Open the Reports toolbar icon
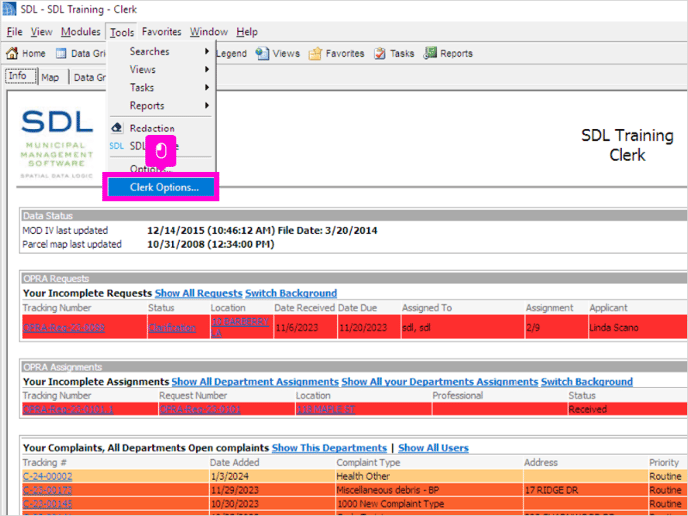The image size is (688, 516). coord(430,53)
